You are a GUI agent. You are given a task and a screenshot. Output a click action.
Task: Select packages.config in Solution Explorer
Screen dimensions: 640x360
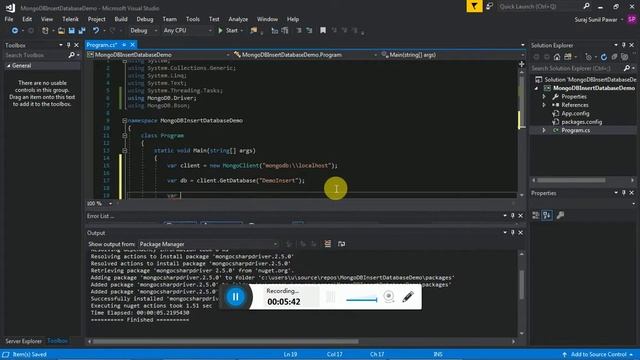581,122
